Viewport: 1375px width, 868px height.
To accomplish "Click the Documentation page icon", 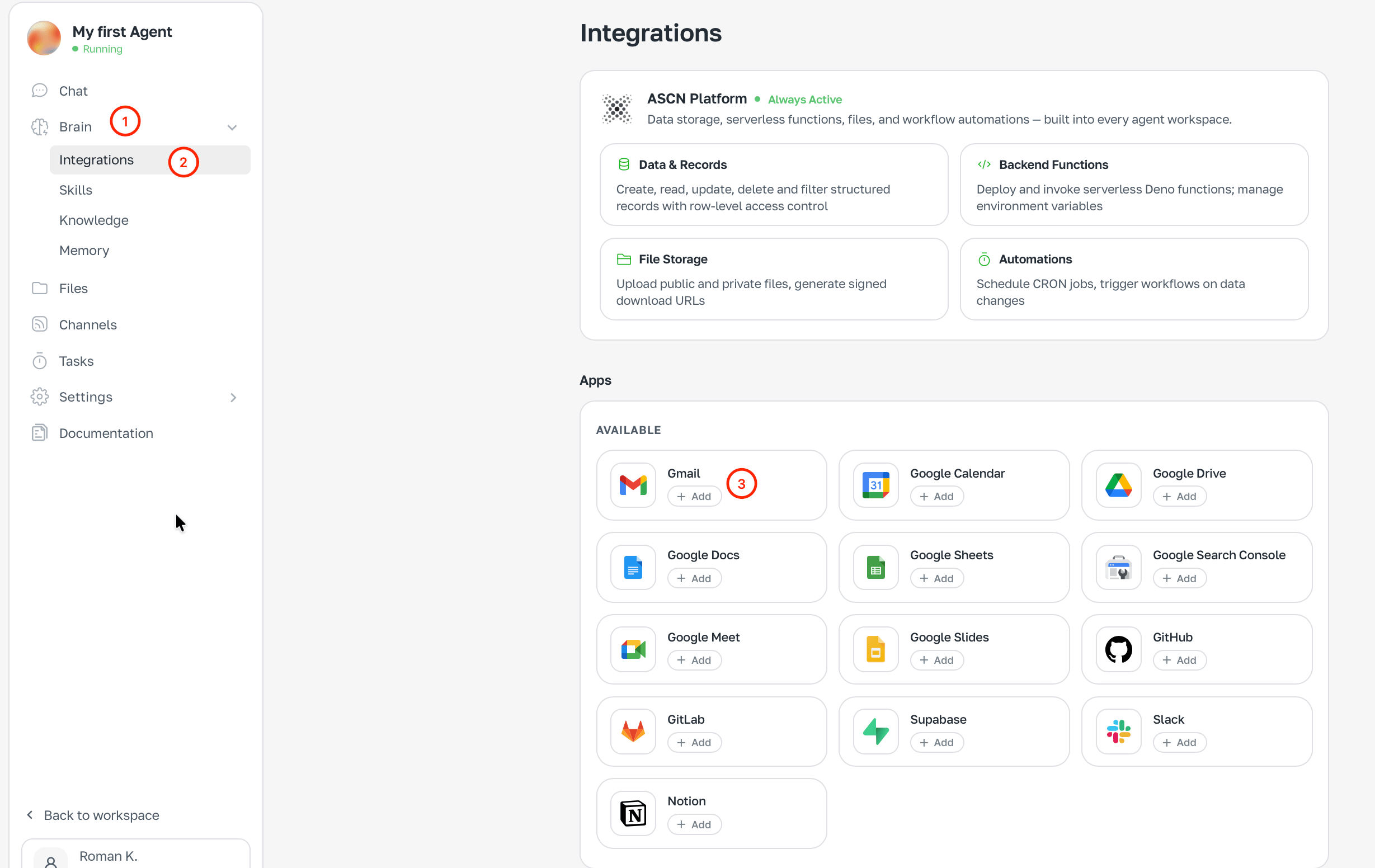I will [x=39, y=433].
